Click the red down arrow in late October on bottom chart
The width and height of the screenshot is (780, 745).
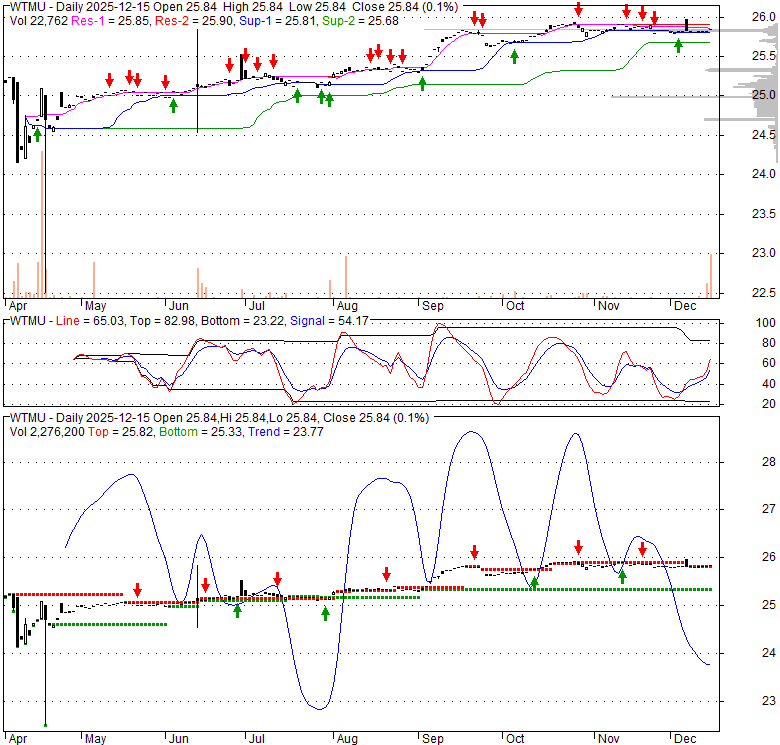pos(578,547)
